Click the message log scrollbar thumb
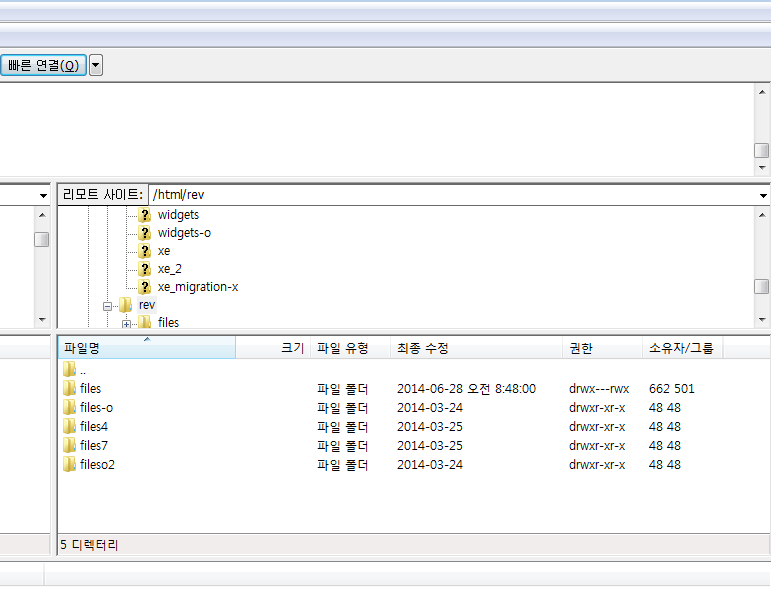 pyautogui.click(x=762, y=150)
